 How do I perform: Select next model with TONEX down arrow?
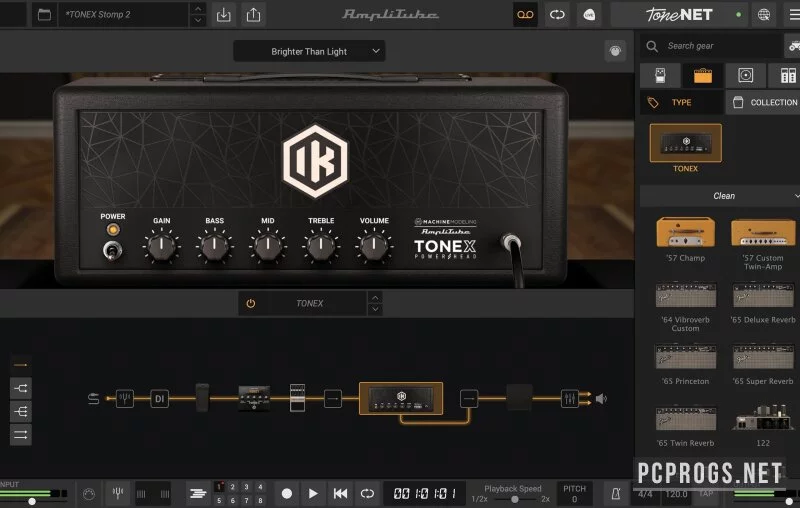pyautogui.click(x=375, y=309)
